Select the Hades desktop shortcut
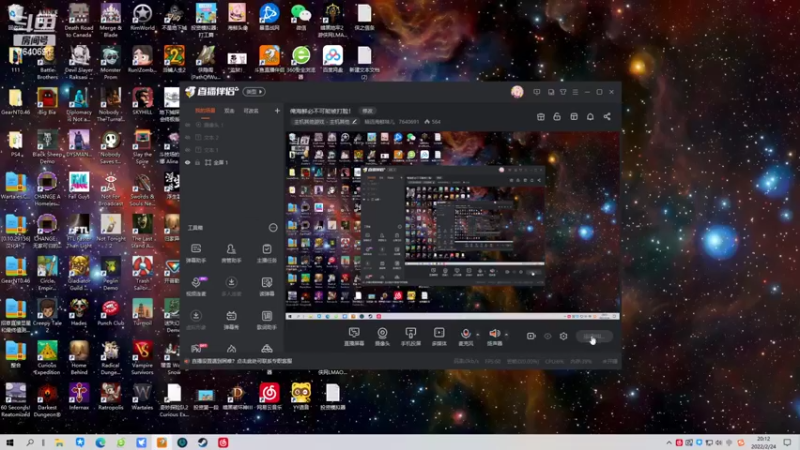Viewport: 800px width, 450px height. pyautogui.click(x=79, y=312)
